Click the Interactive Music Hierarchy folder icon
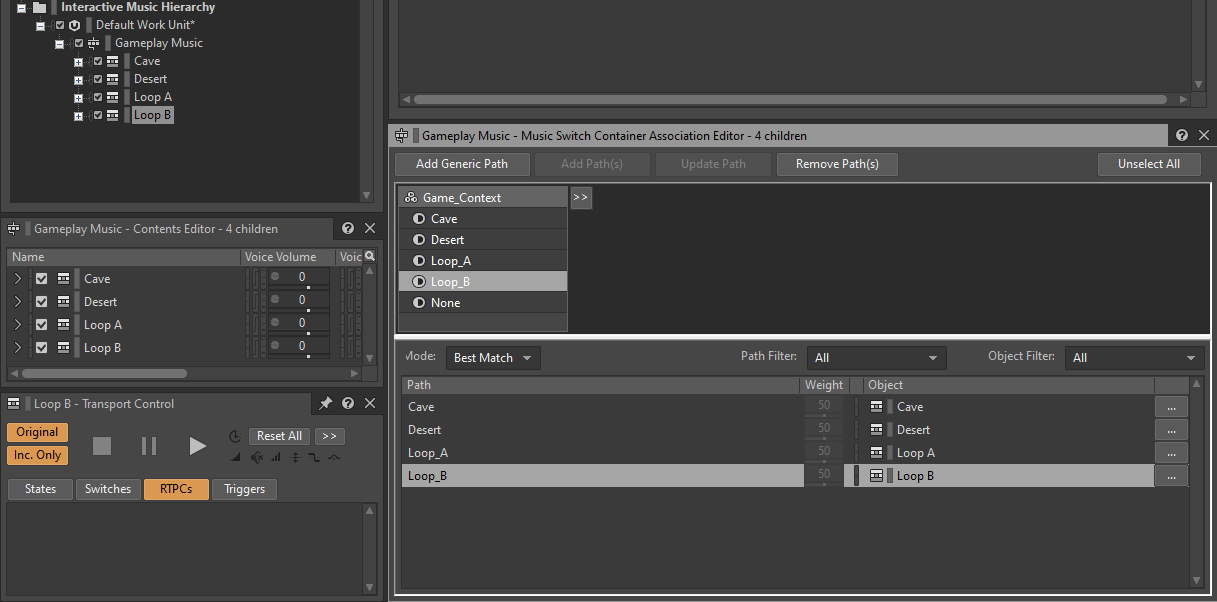Viewport: 1217px width, 602px height. pyautogui.click(x=39, y=7)
